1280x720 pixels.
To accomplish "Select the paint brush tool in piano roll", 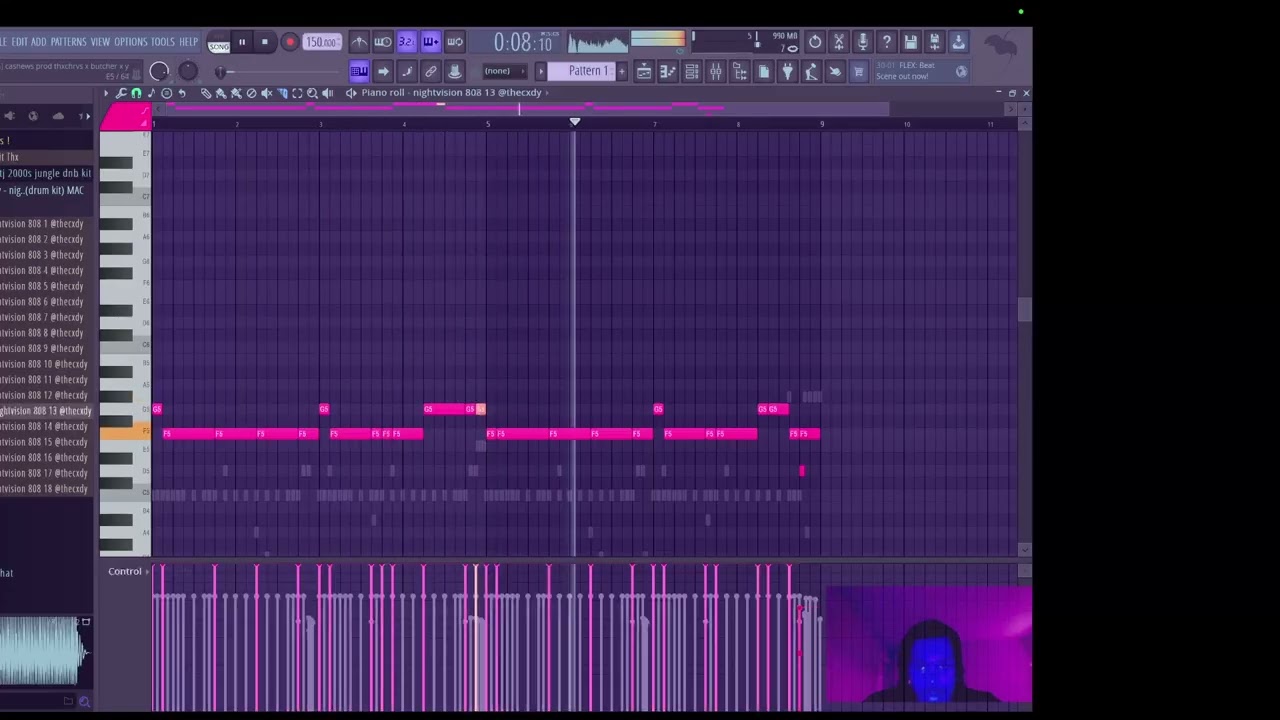I will (221, 93).
